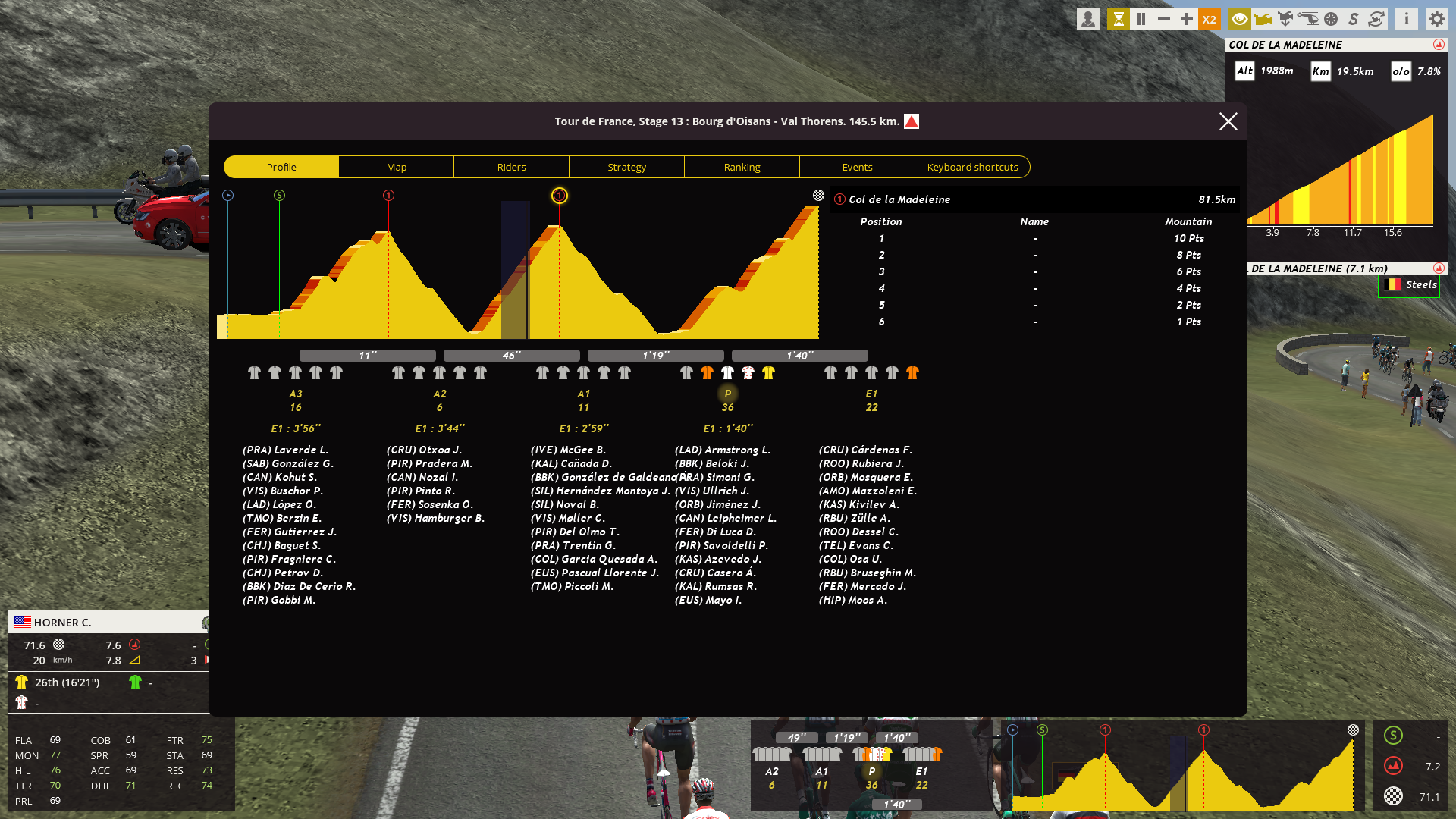This screenshot has height=819, width=1456.
Task: Click the red mountain stage icon in the title
Action: 912,121
